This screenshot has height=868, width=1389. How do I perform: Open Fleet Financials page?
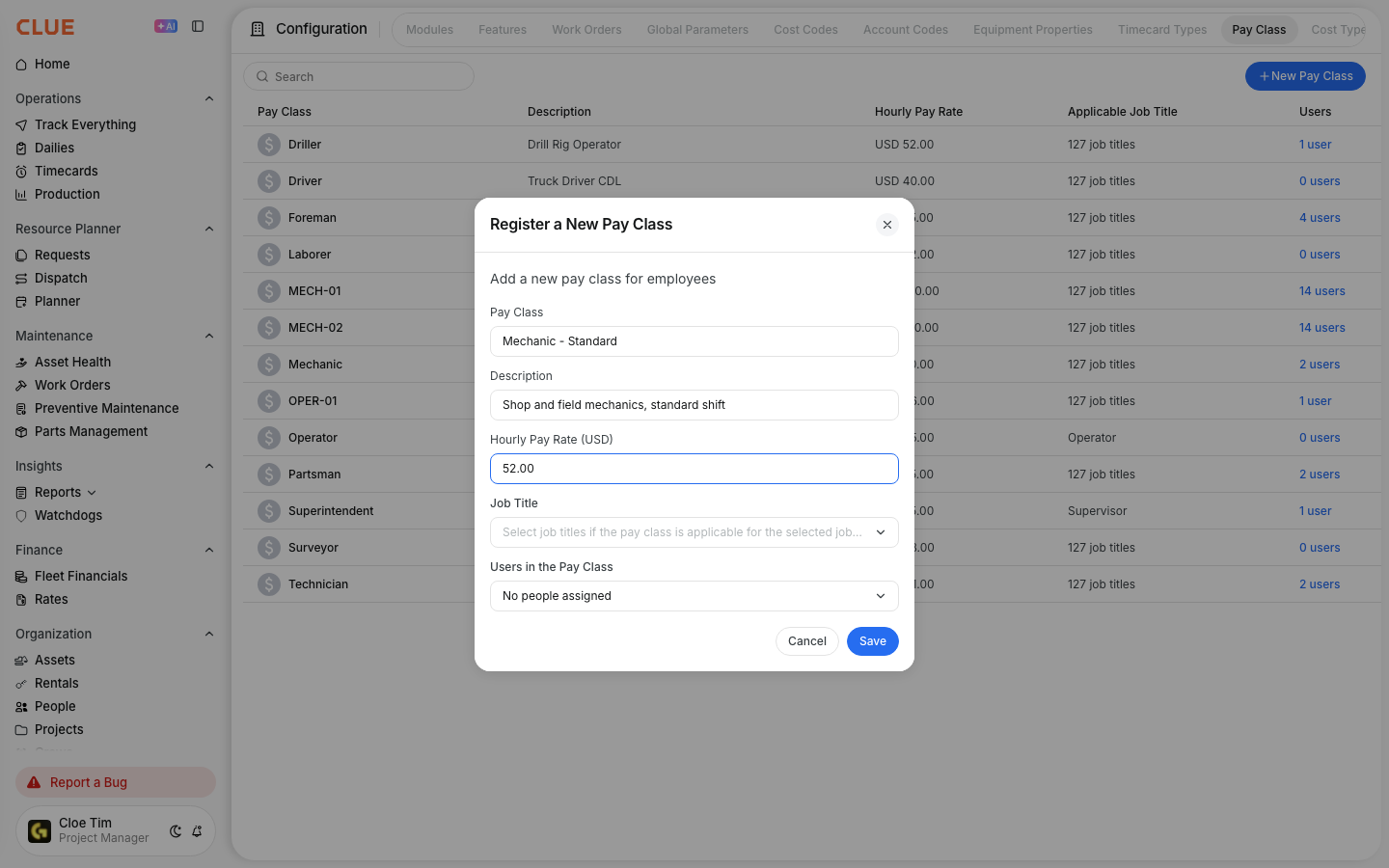[x=81, y=576]
